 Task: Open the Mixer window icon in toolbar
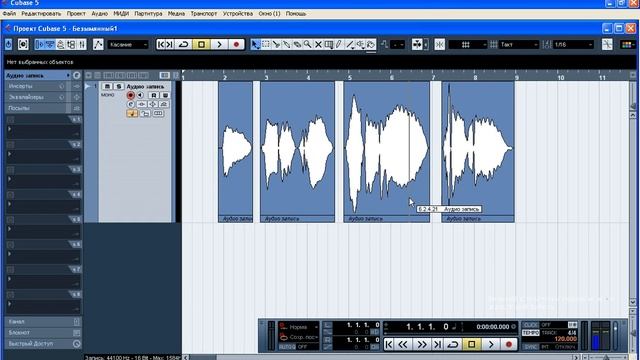pos(82,44)
